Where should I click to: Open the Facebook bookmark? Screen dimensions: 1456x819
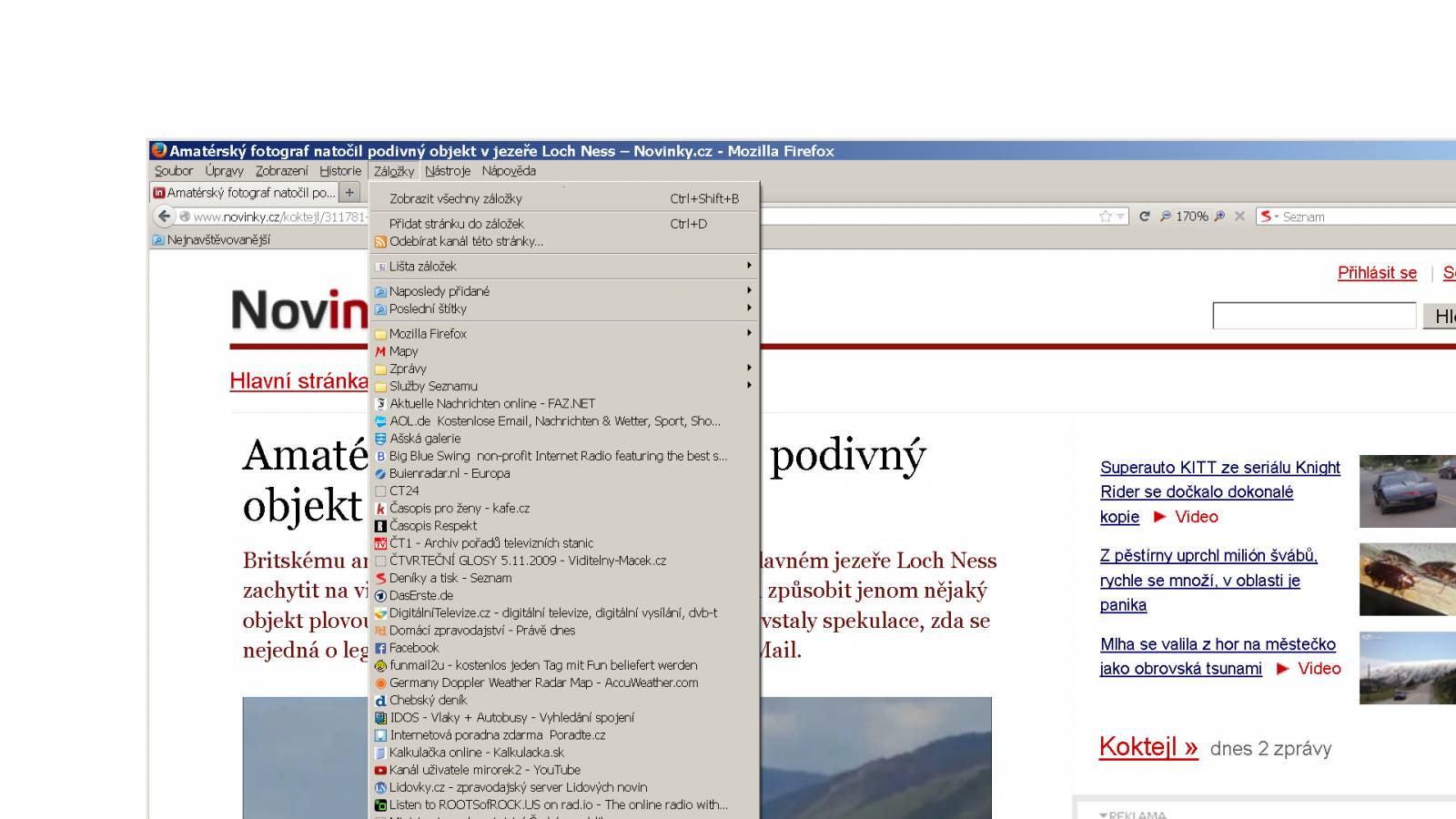[564, 648]
